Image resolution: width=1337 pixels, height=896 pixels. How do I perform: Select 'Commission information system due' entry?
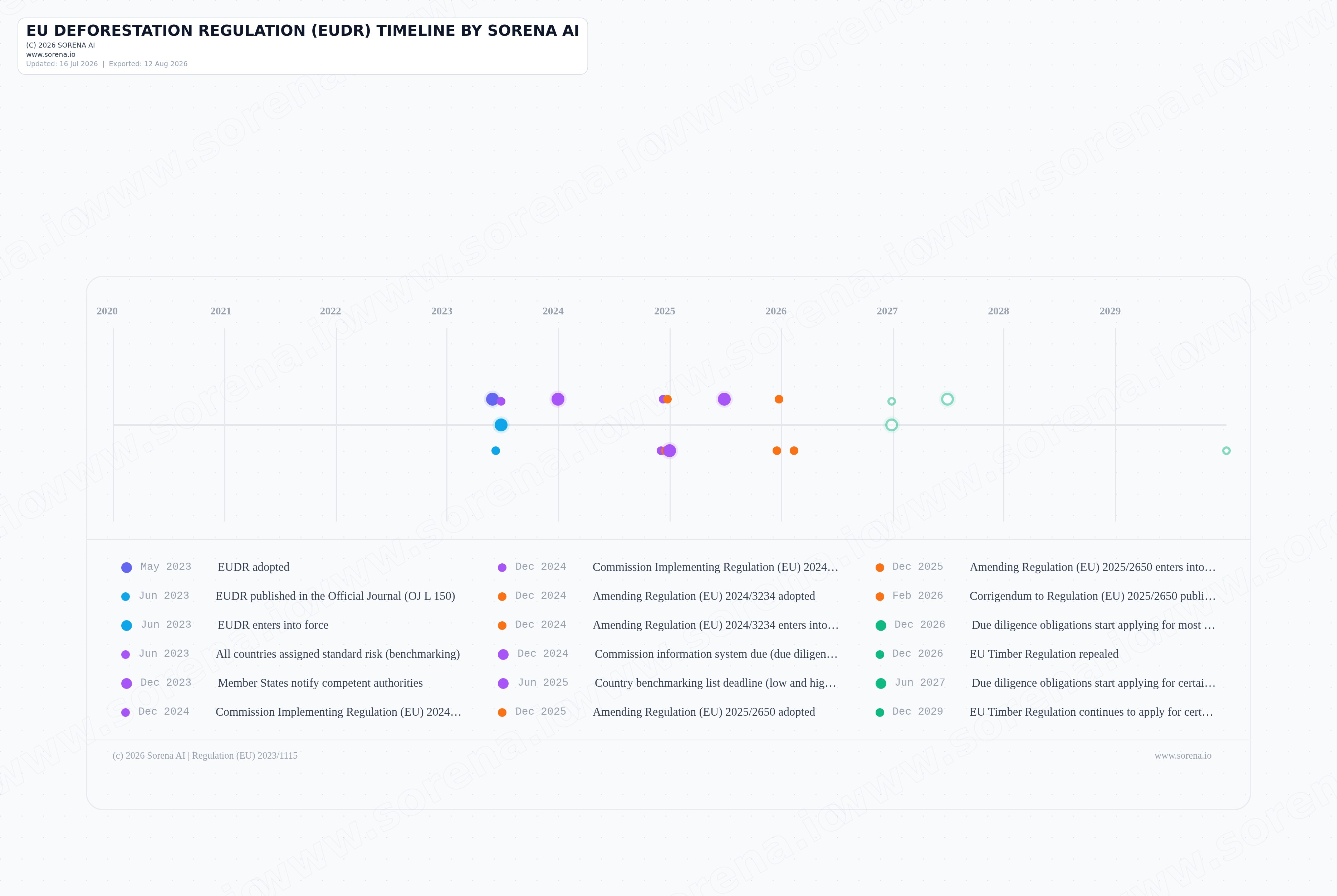[716, 654]
